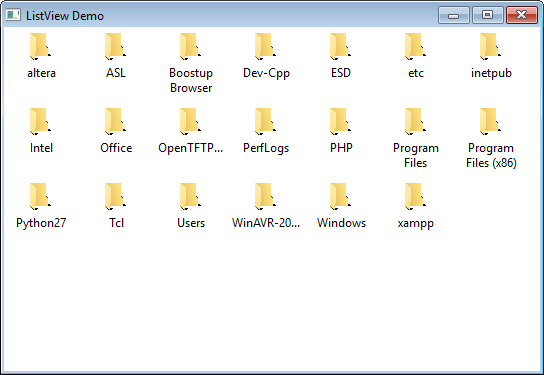Image resolution: width=544 pixels, height=375 pixels.
Task: Select the Office folder icon
Action: [x=116, y=121]
